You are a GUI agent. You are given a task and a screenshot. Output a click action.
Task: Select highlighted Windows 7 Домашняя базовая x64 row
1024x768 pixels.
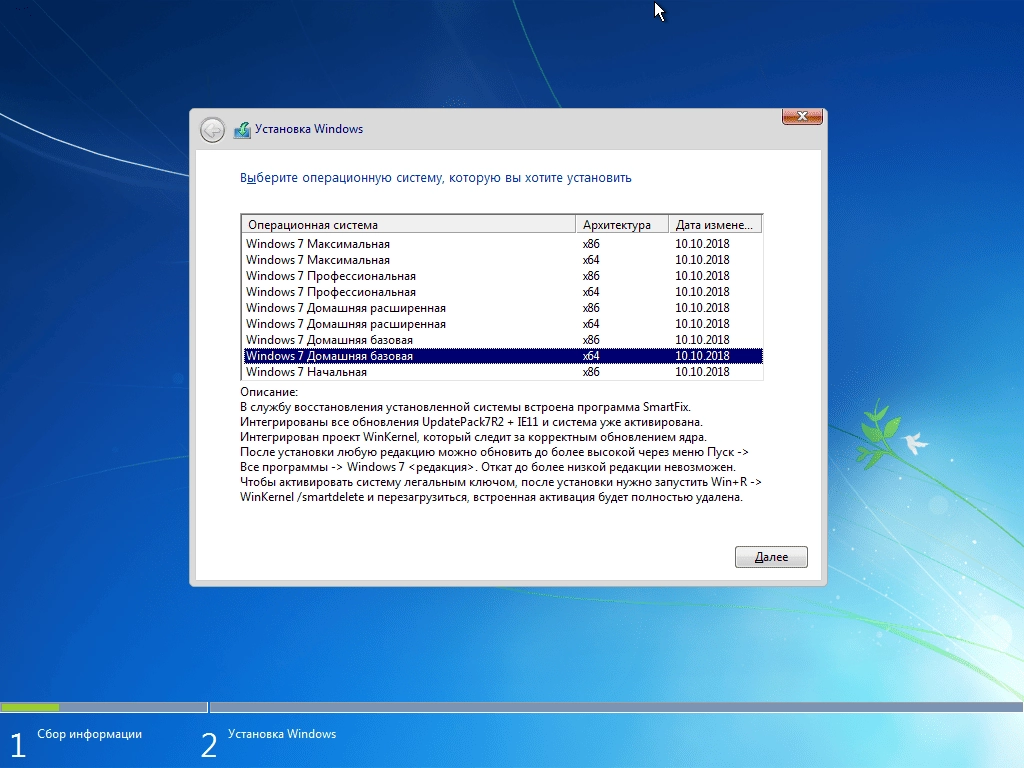pos(502,356)
